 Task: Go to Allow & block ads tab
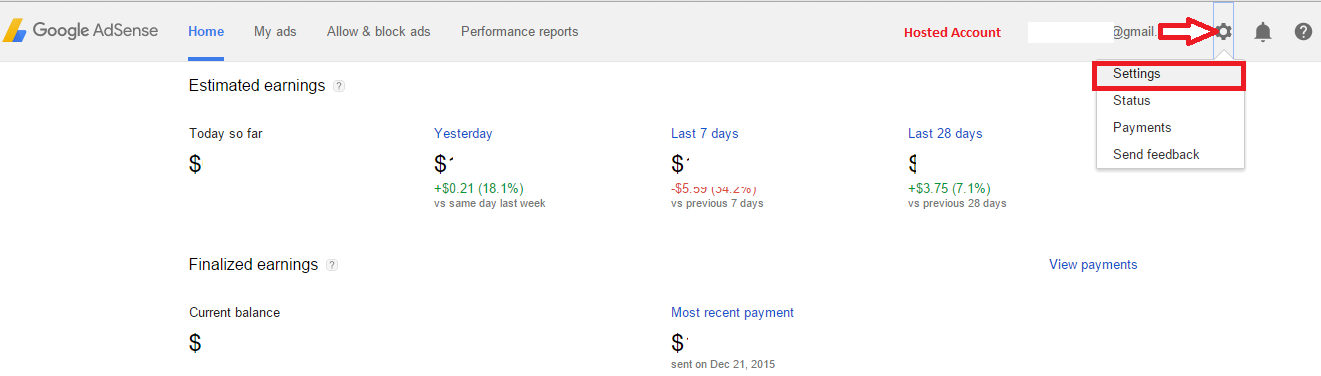[x=378, y=31]
